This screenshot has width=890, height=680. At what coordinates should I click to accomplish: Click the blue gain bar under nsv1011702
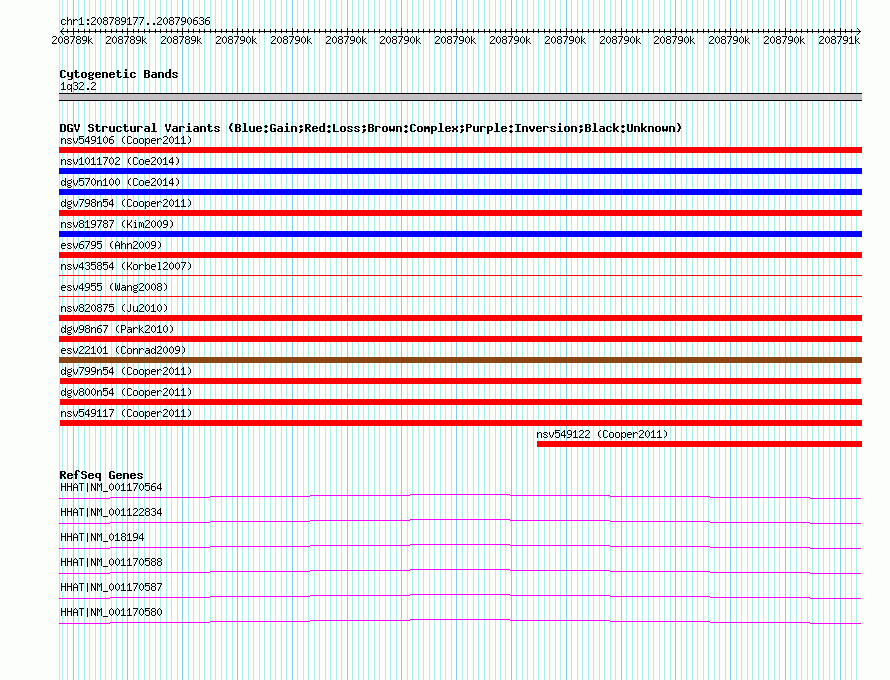[x=460, y=171]
